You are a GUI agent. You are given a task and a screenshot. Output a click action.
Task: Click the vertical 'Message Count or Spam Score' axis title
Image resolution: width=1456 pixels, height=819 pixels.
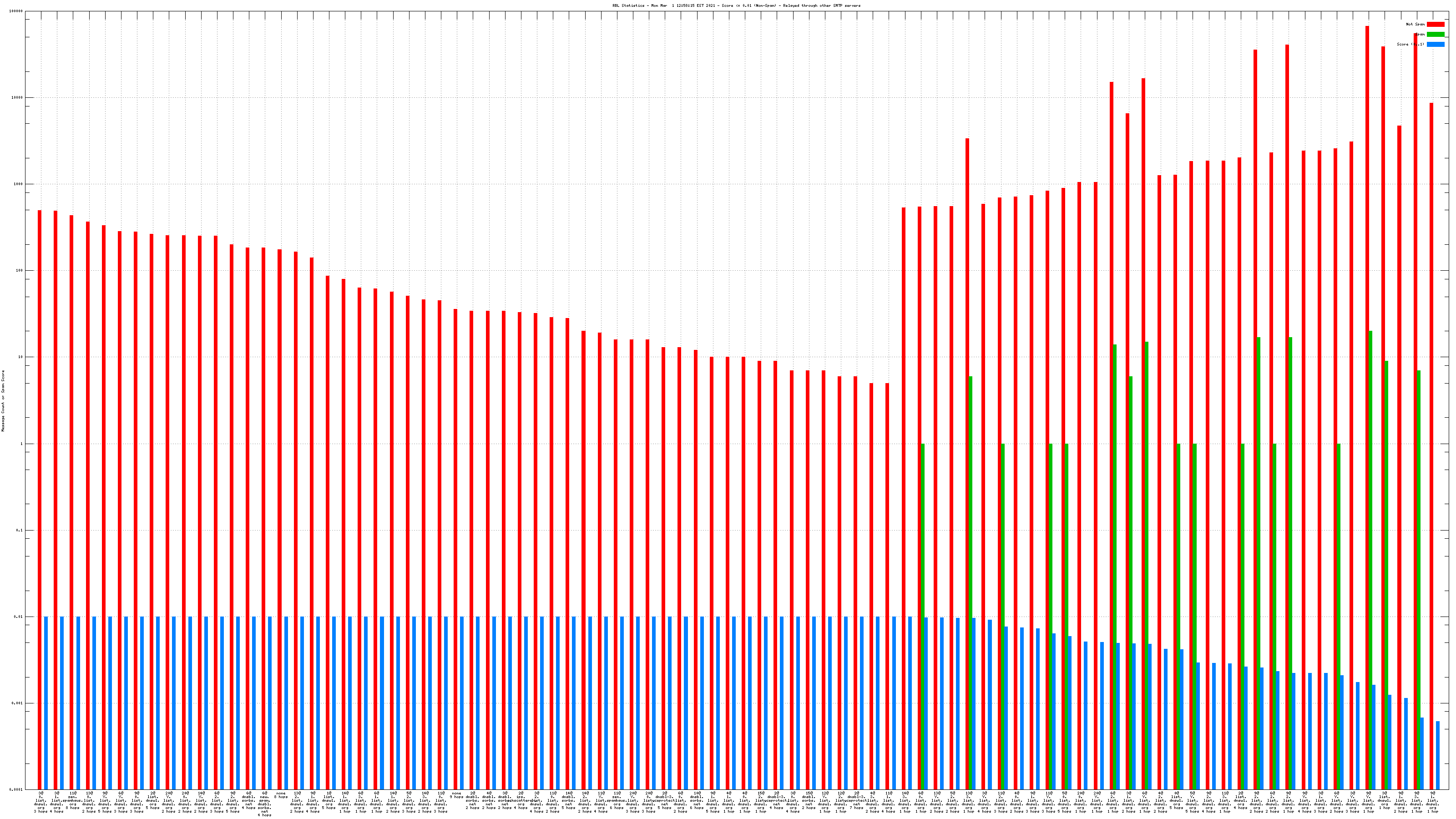point(3,401)
